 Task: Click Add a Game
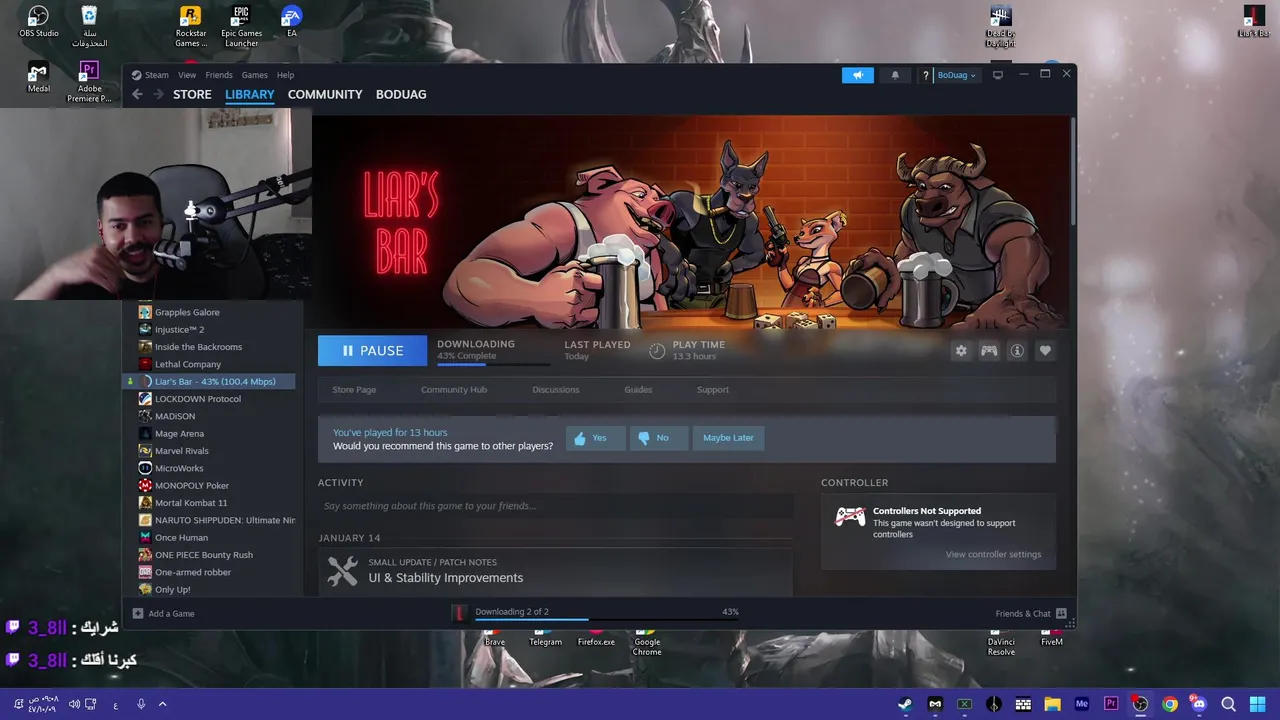(164, 614)
